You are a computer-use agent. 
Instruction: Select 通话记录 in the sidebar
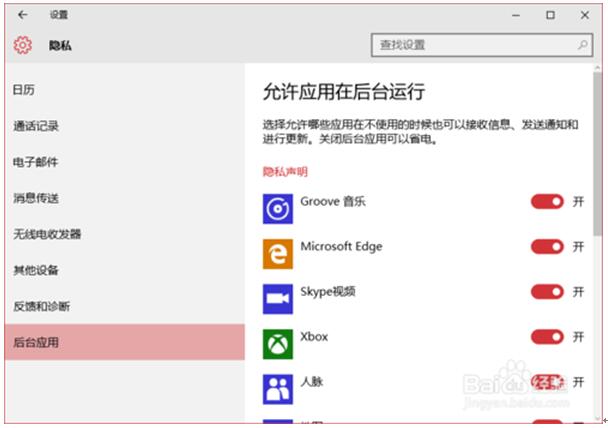coord(36,126)
